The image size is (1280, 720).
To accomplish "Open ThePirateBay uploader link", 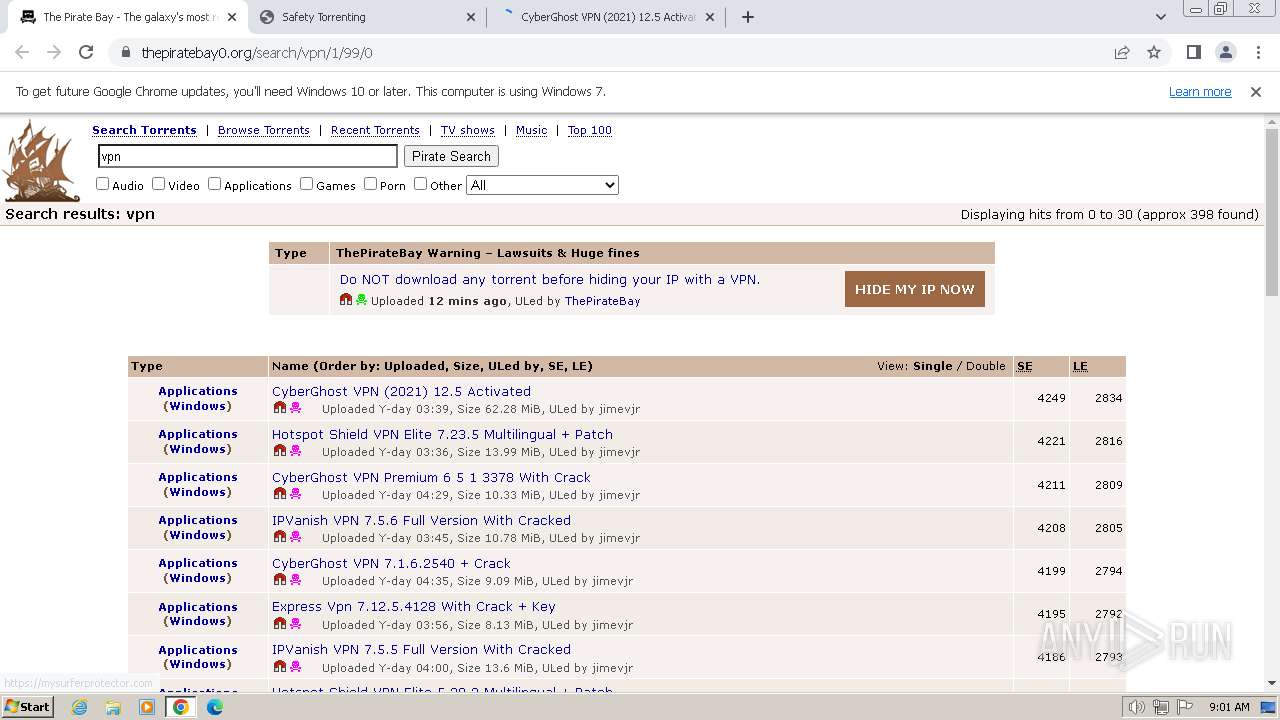I will (603, 301).
